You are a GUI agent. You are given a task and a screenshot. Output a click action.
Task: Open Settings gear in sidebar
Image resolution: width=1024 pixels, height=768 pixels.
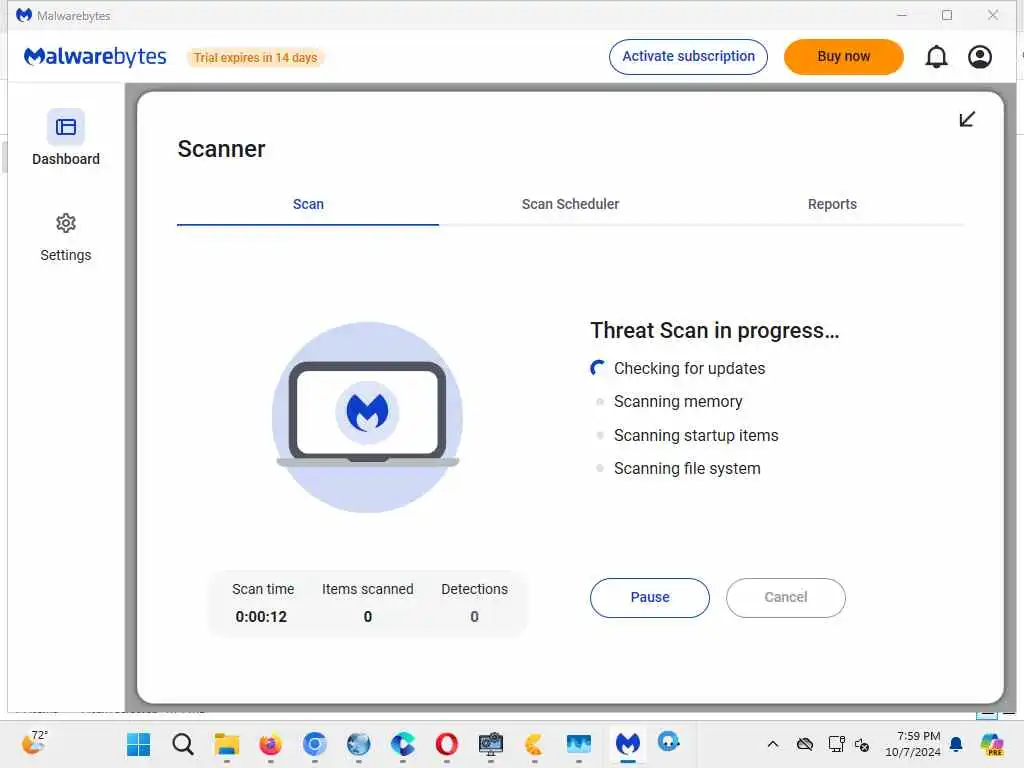[65, 236]
